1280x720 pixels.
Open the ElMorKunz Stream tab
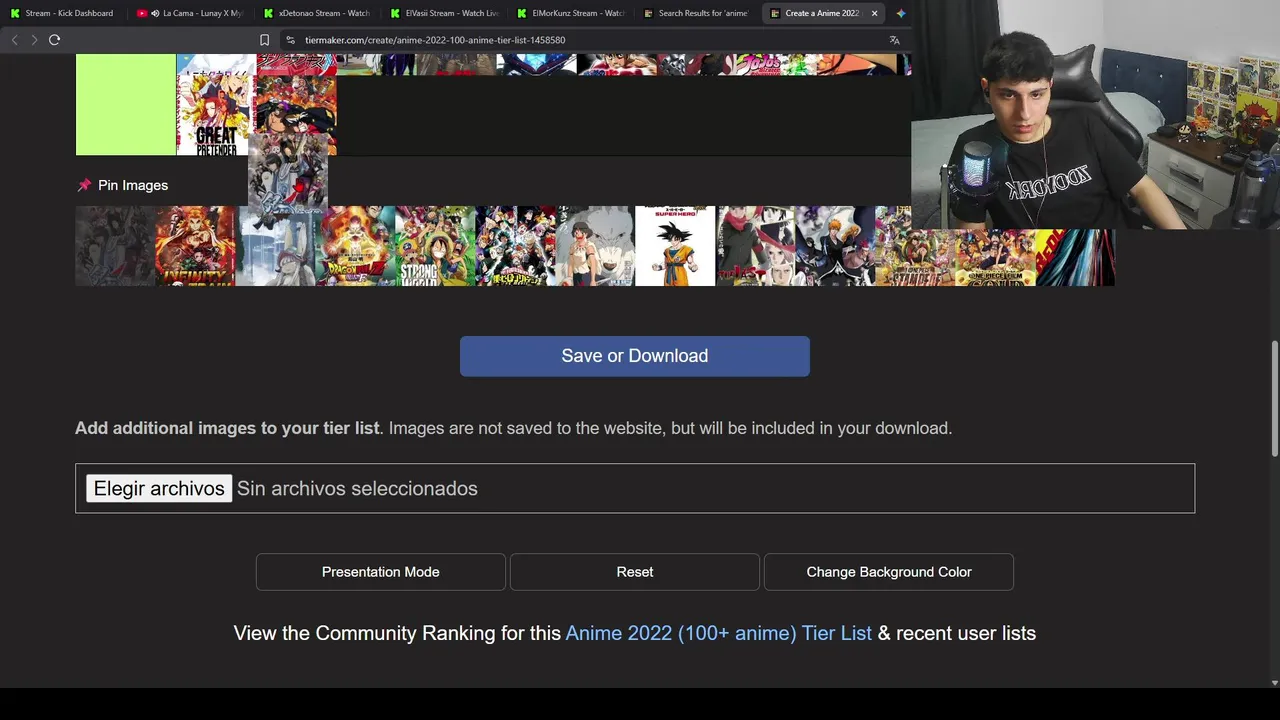pos(571,13)
